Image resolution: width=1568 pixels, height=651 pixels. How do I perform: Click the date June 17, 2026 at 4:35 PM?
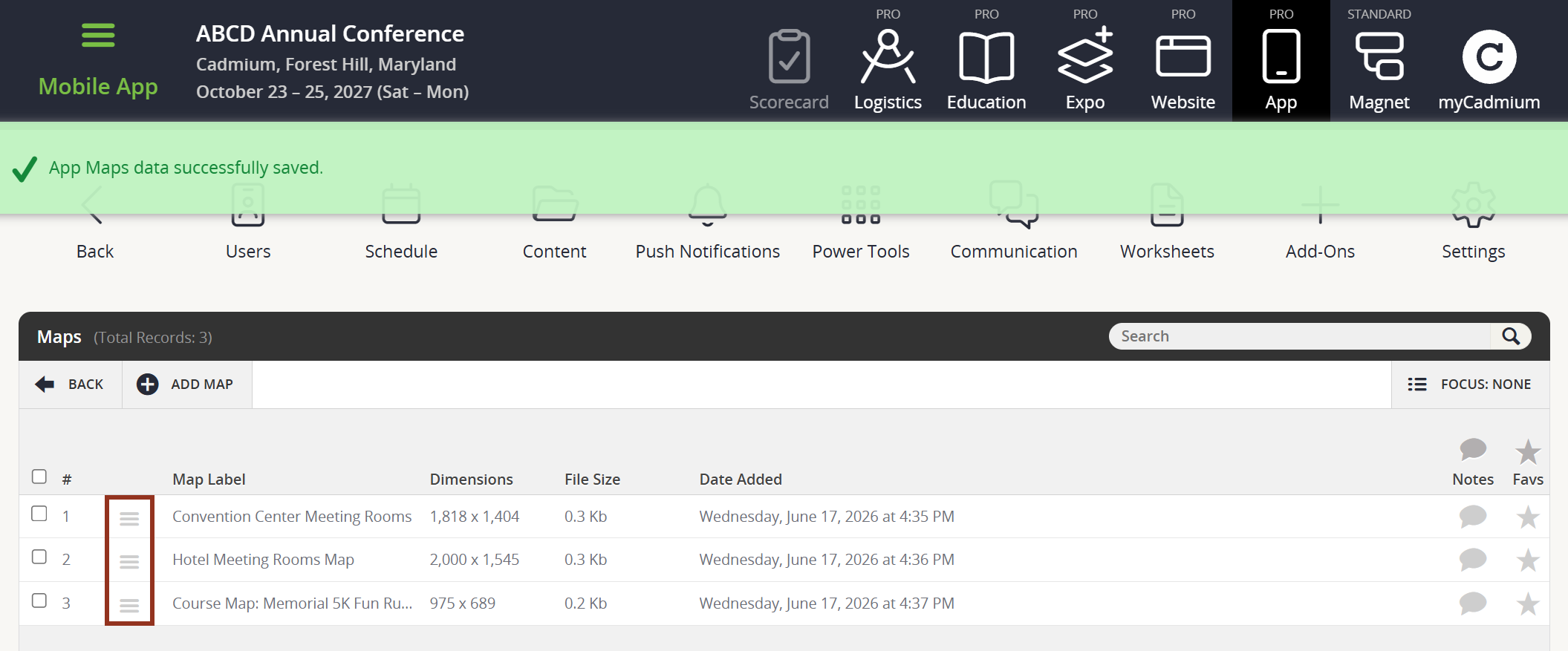point(827,517)
